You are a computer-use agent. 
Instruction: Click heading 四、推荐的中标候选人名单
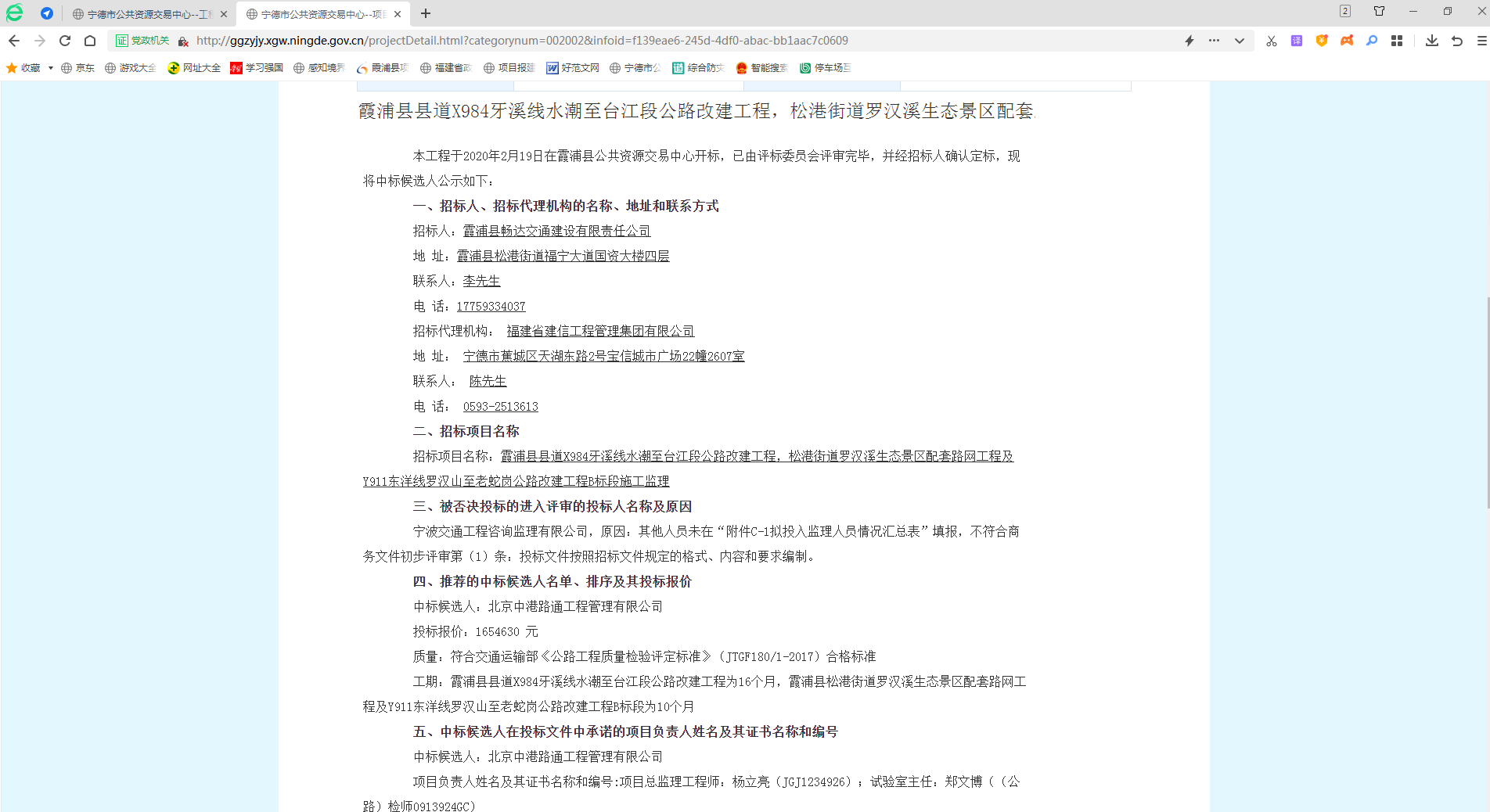pos(552,581)
